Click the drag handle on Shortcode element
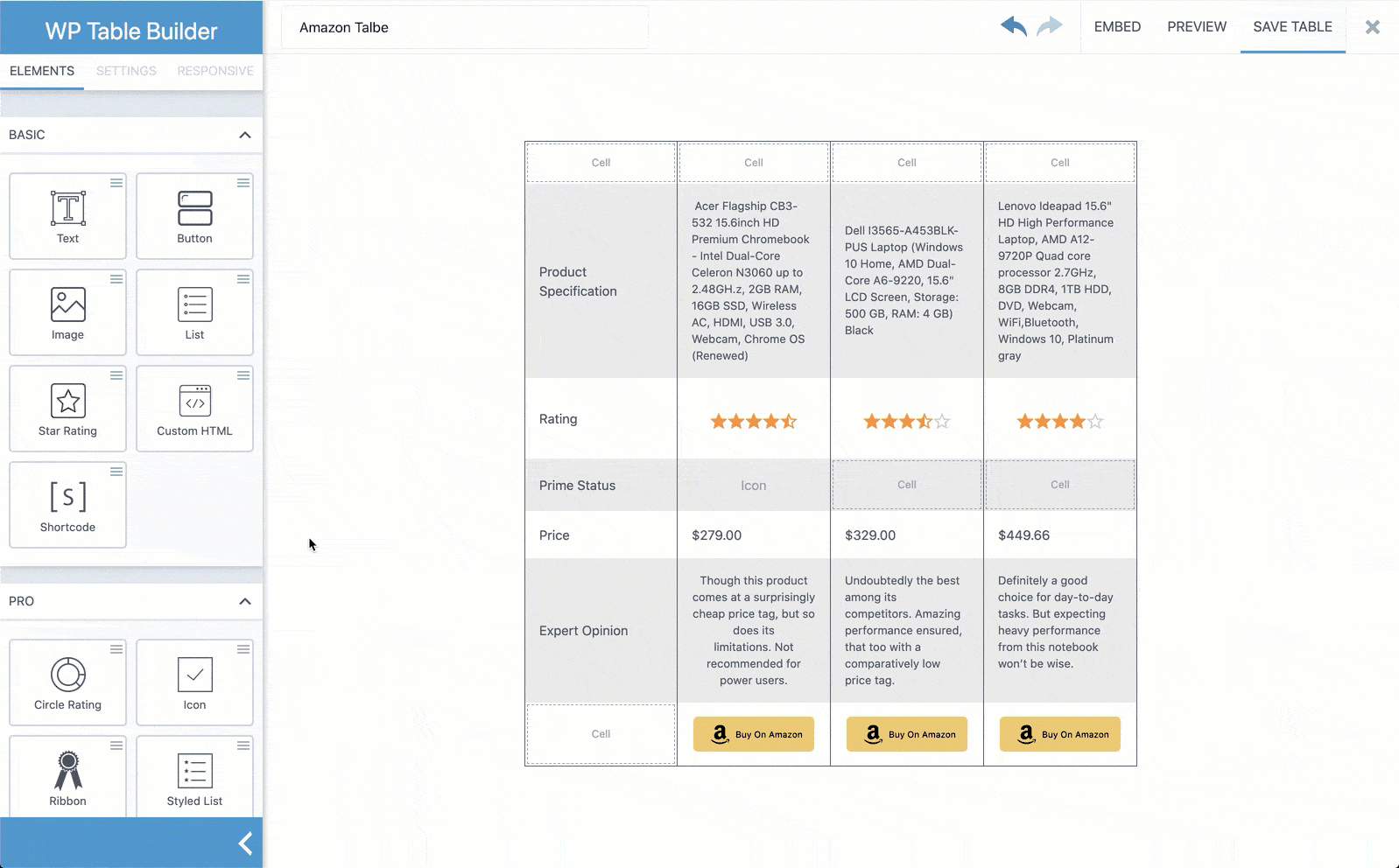This screenshot has height=868, width=1399. click(x=116, y=472)
